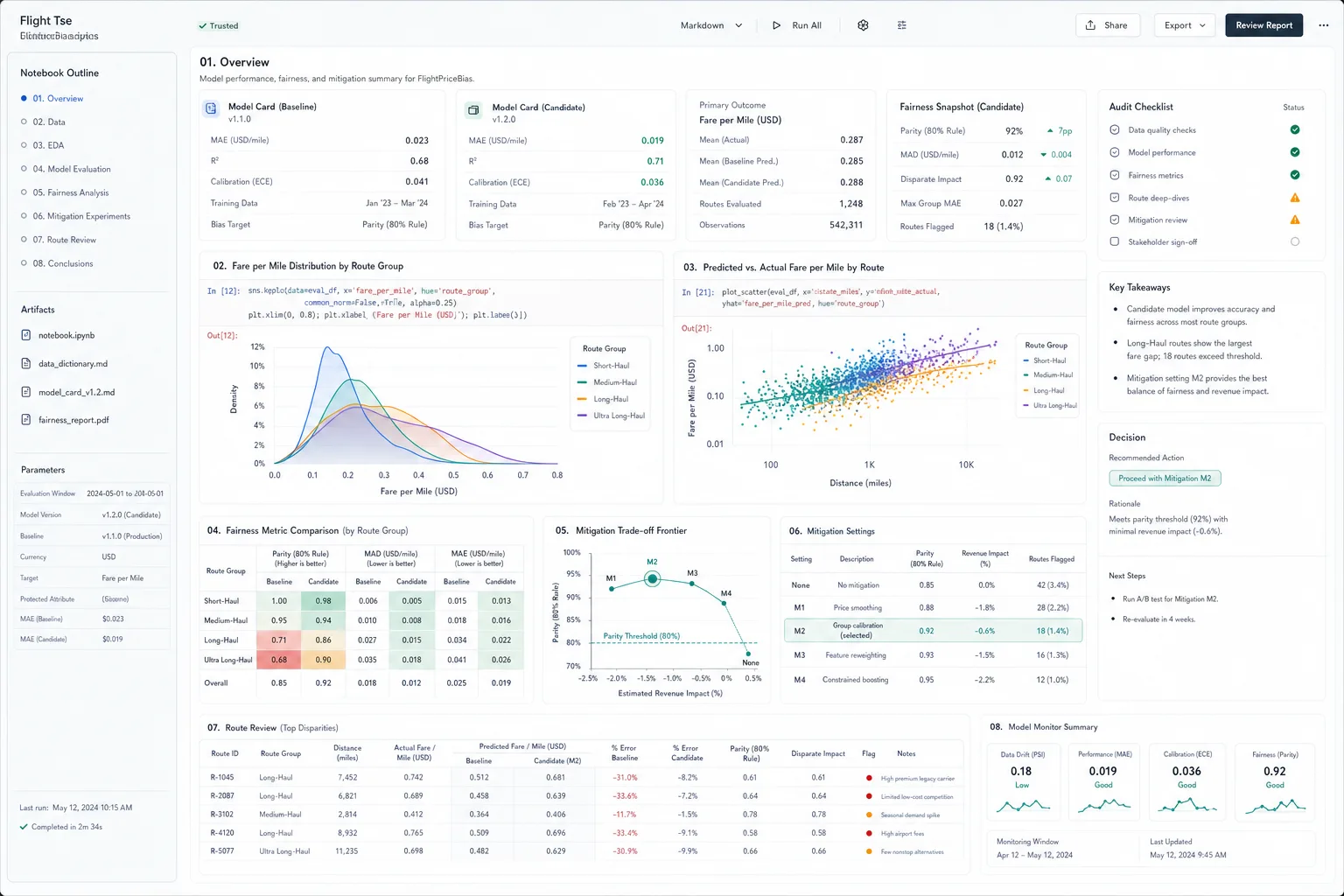Click the notebook.ipynb file icon
1344x896 pixels.
point(25,335)
